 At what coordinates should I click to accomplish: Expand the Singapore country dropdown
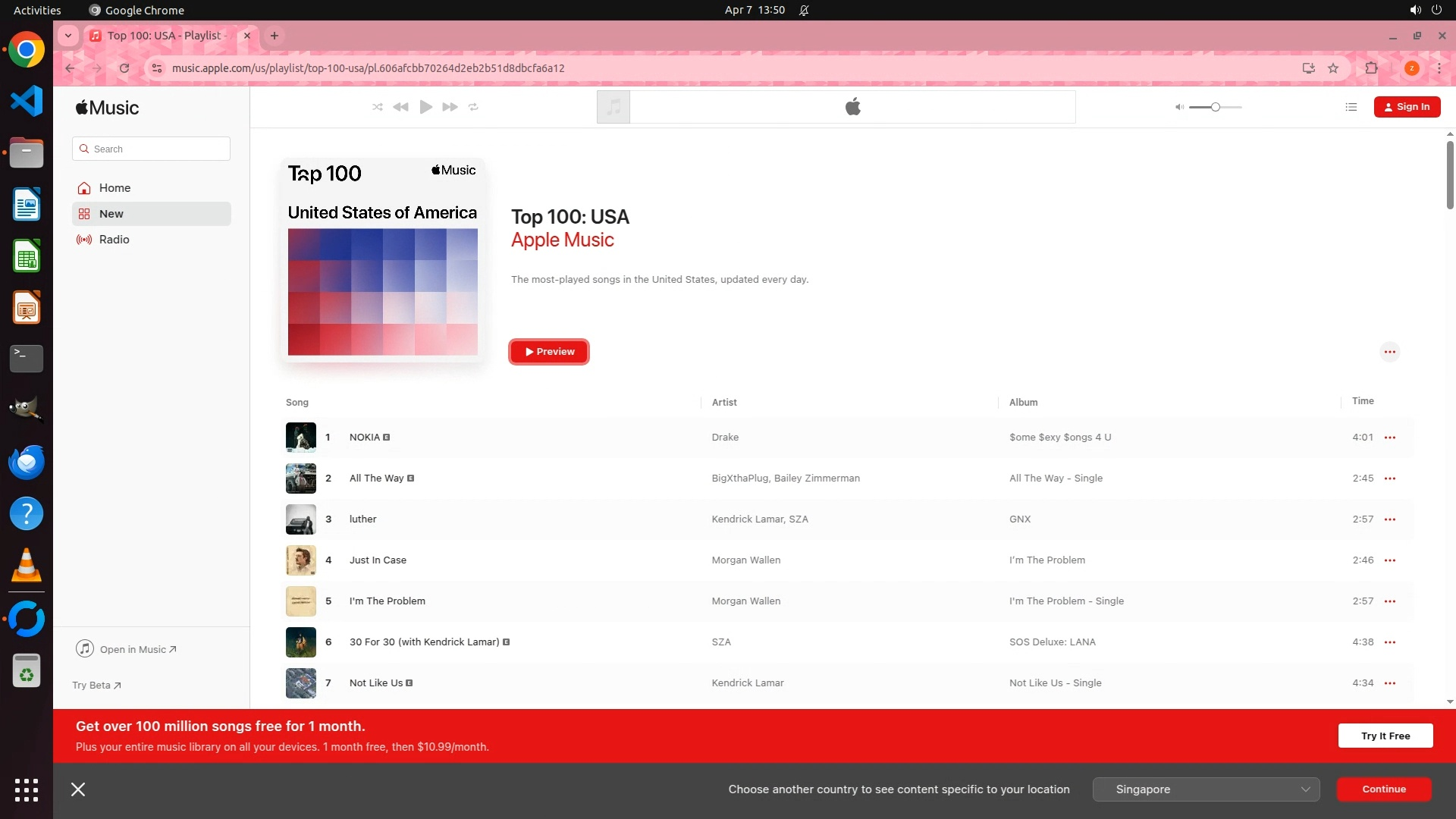[x=1206, y=789]
